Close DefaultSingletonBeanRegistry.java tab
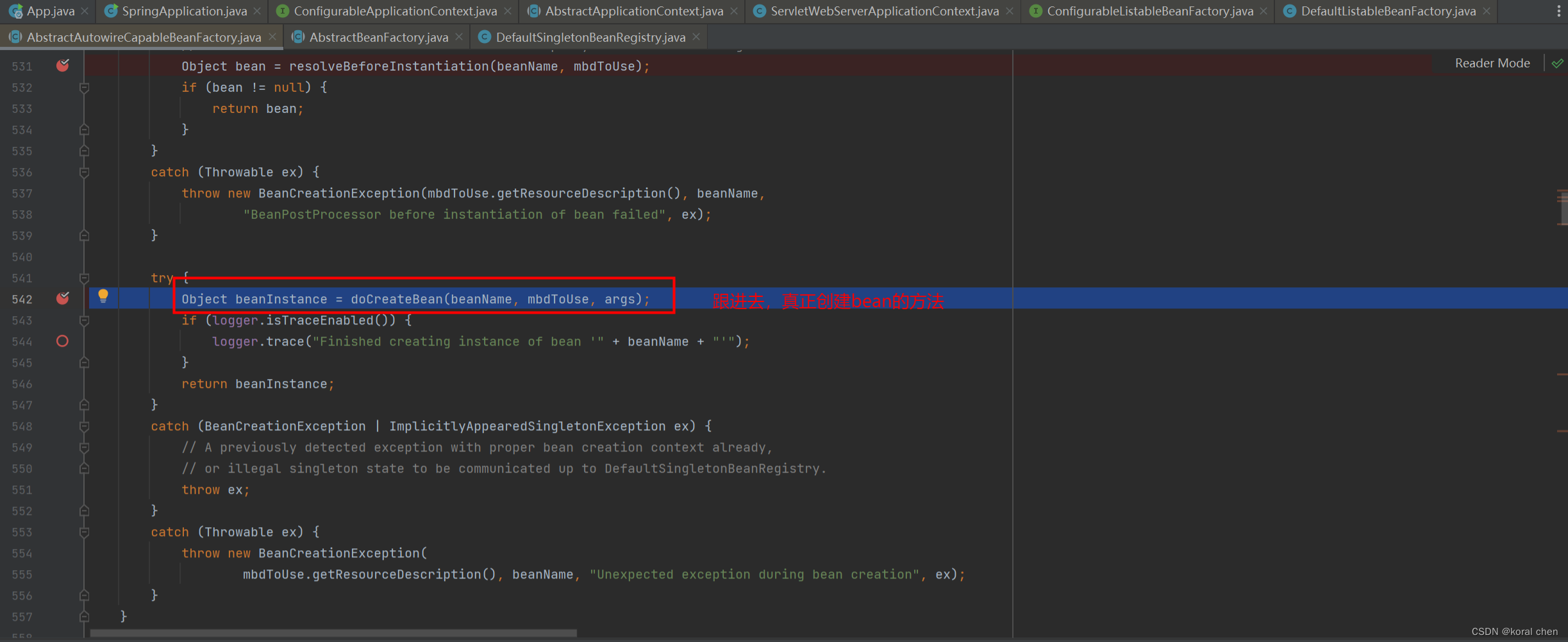This screenshot has width=1568, height=642. tap(696, 37)
